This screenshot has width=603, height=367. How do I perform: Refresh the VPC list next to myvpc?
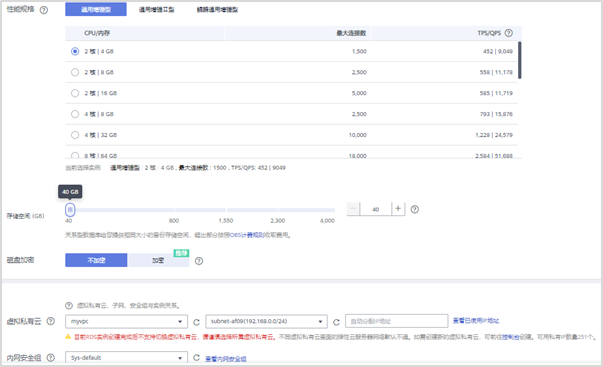point(197,322)
